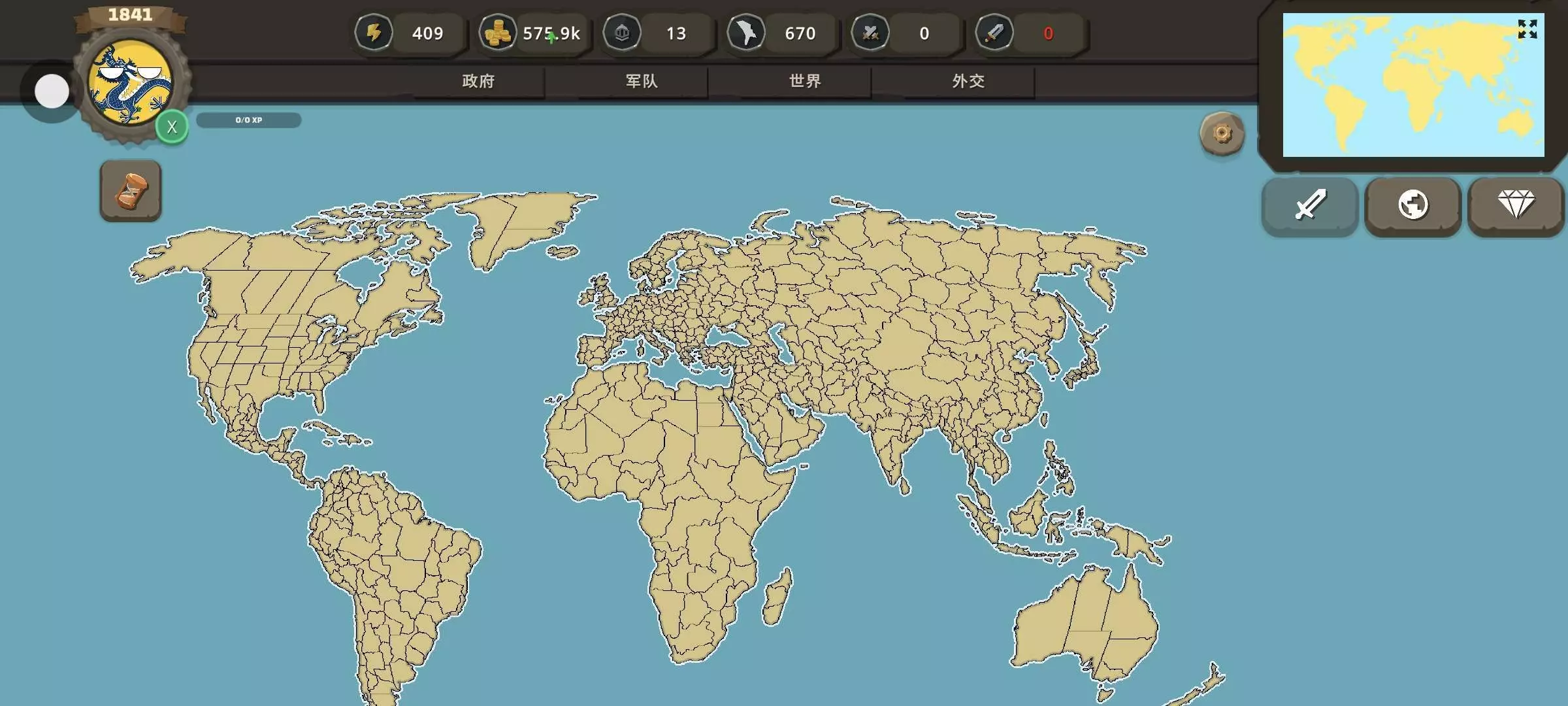Screen dimensions: 1568x706
Task: Open the 政府 government tab
Action: (478, 81)
